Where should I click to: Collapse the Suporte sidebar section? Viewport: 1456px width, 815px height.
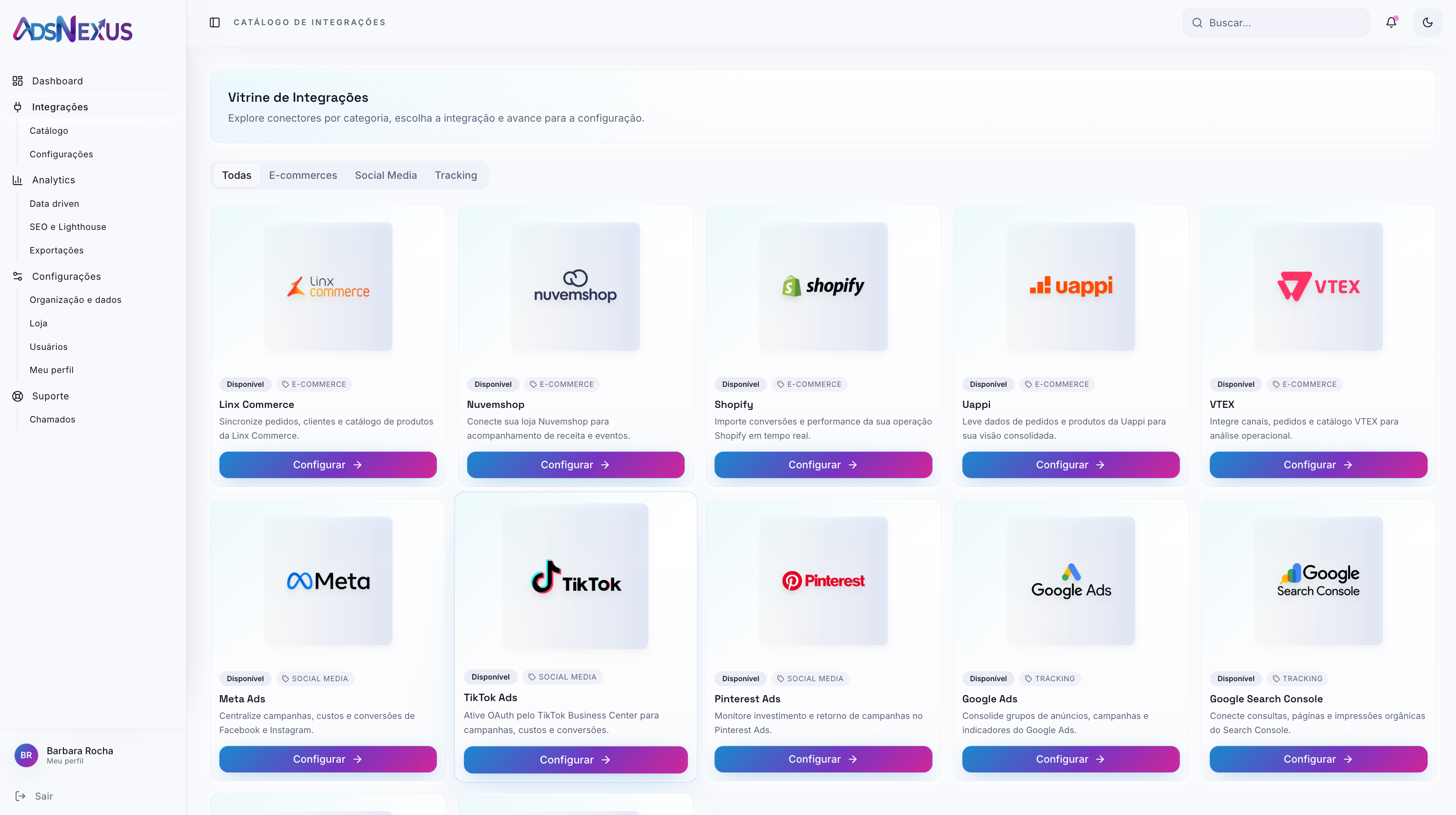click(x=93, y=396)
